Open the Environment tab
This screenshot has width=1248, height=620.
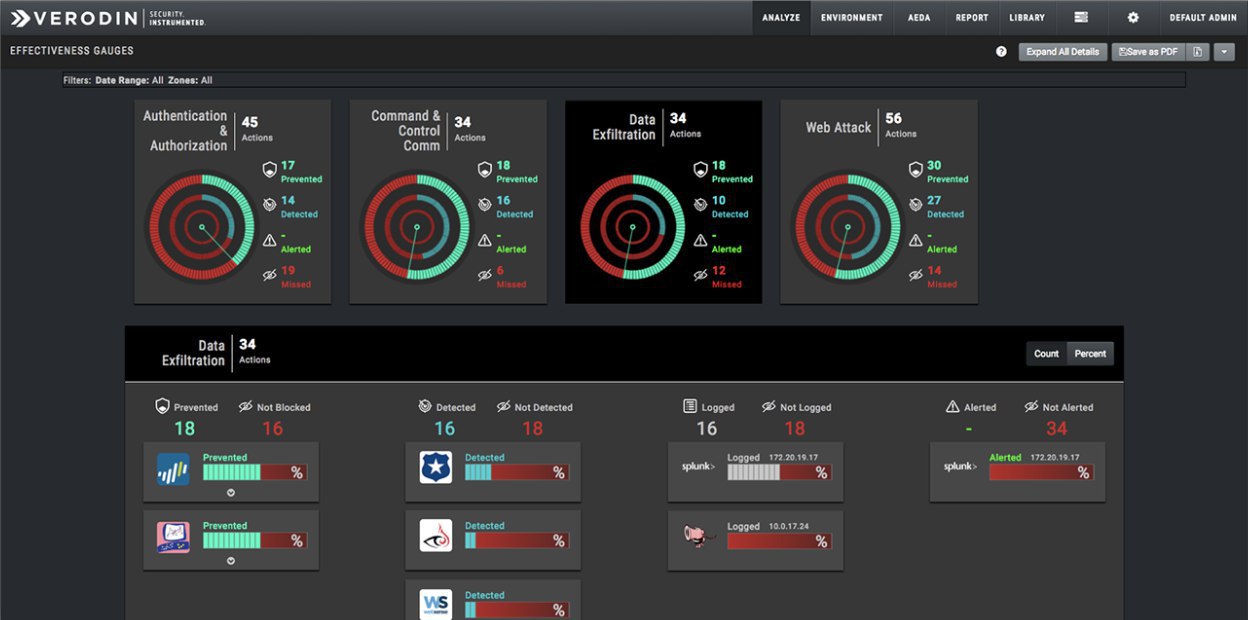coord(852,17)
